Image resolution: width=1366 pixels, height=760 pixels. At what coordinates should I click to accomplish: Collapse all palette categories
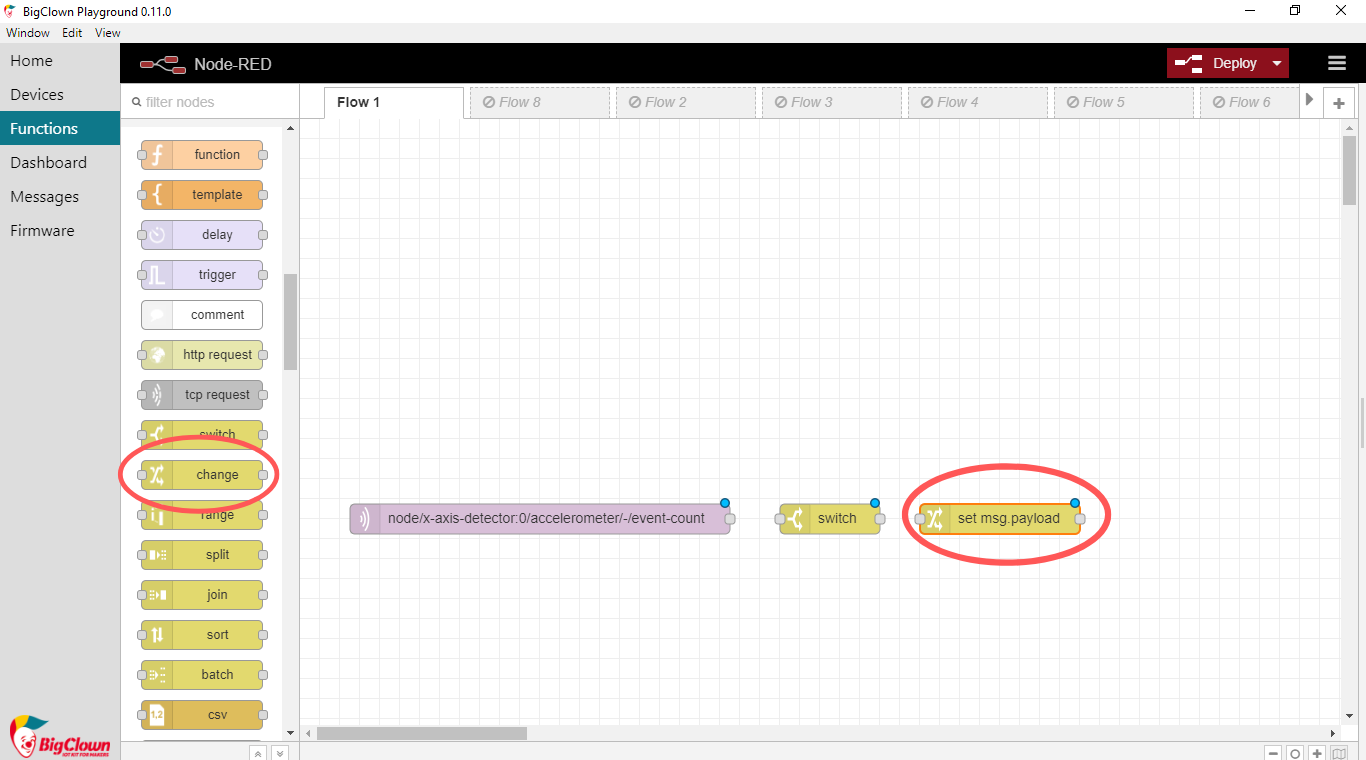[x=258, y=753]
